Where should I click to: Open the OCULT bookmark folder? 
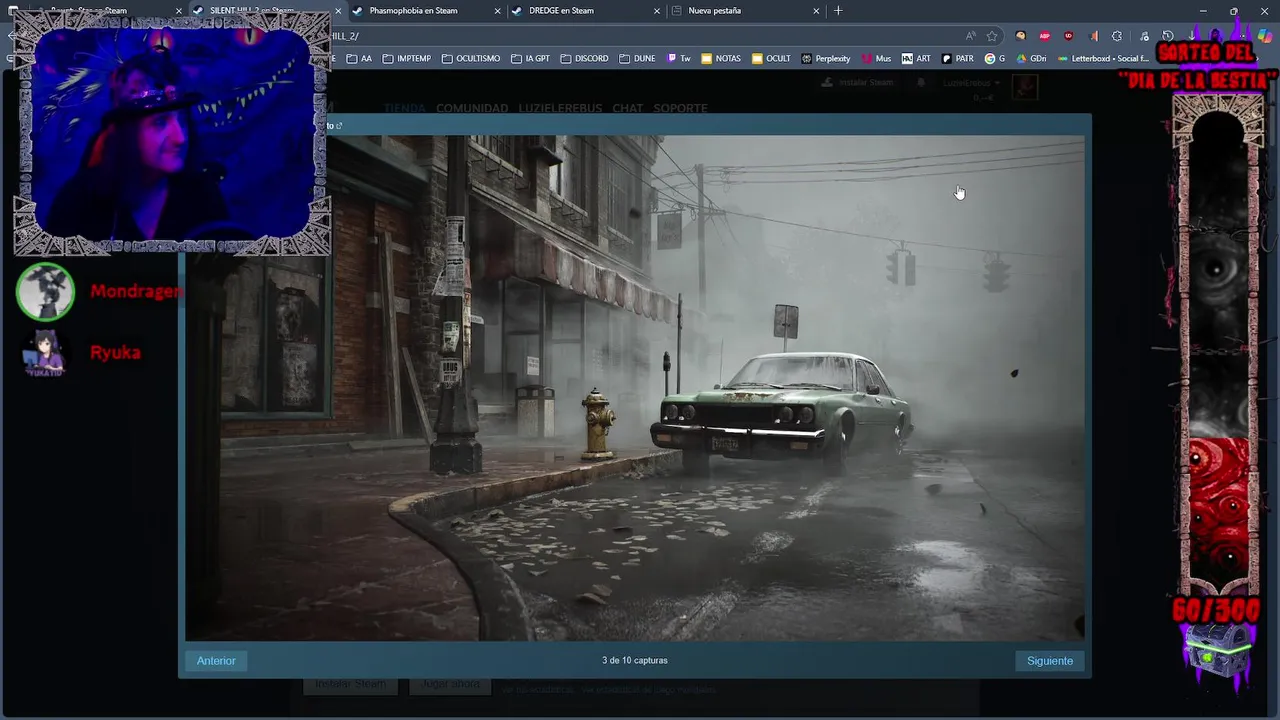[x=771, y=59]
